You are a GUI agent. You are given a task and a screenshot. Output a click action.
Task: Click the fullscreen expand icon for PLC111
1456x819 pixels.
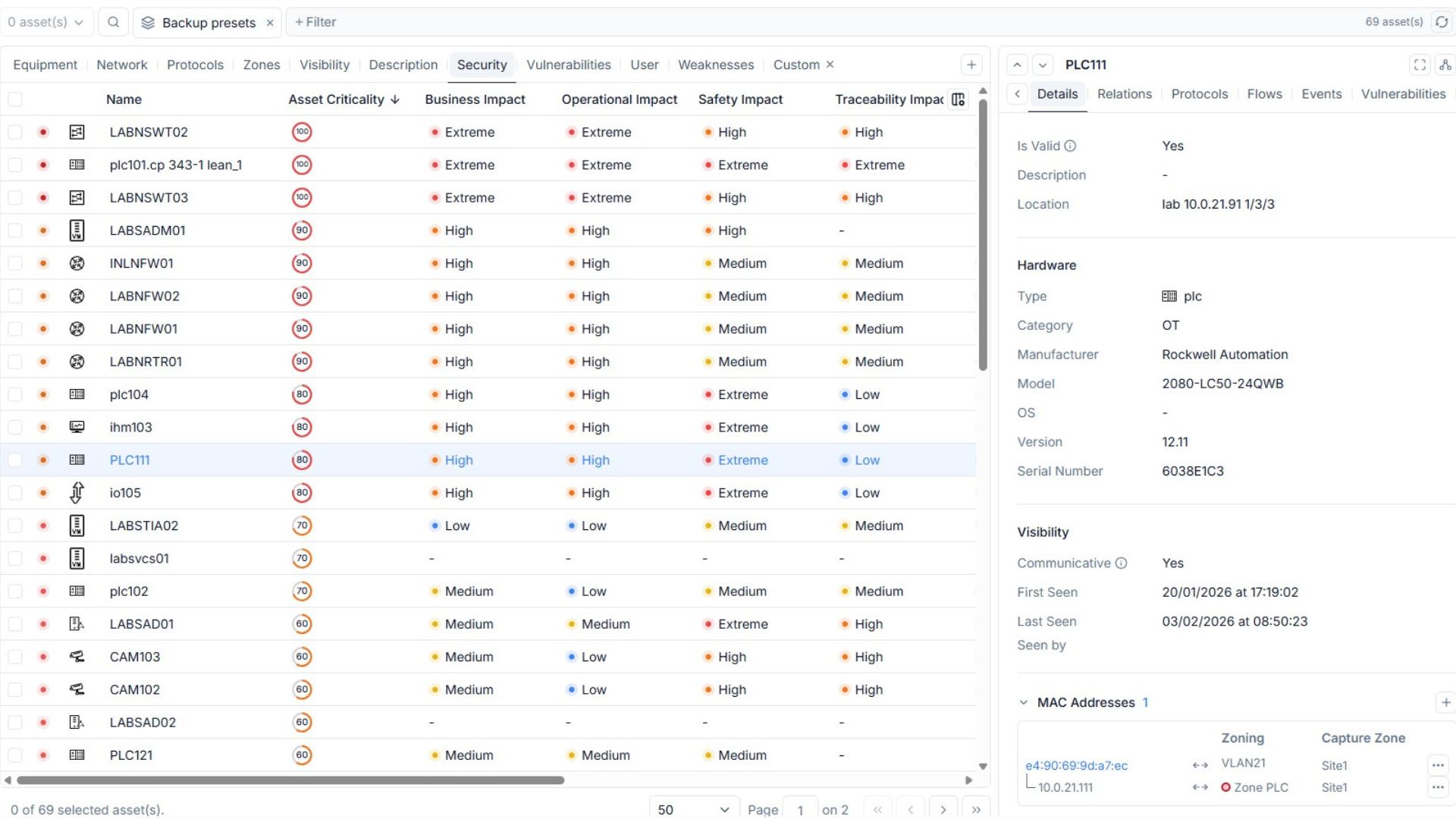(x=1419, y=64)
